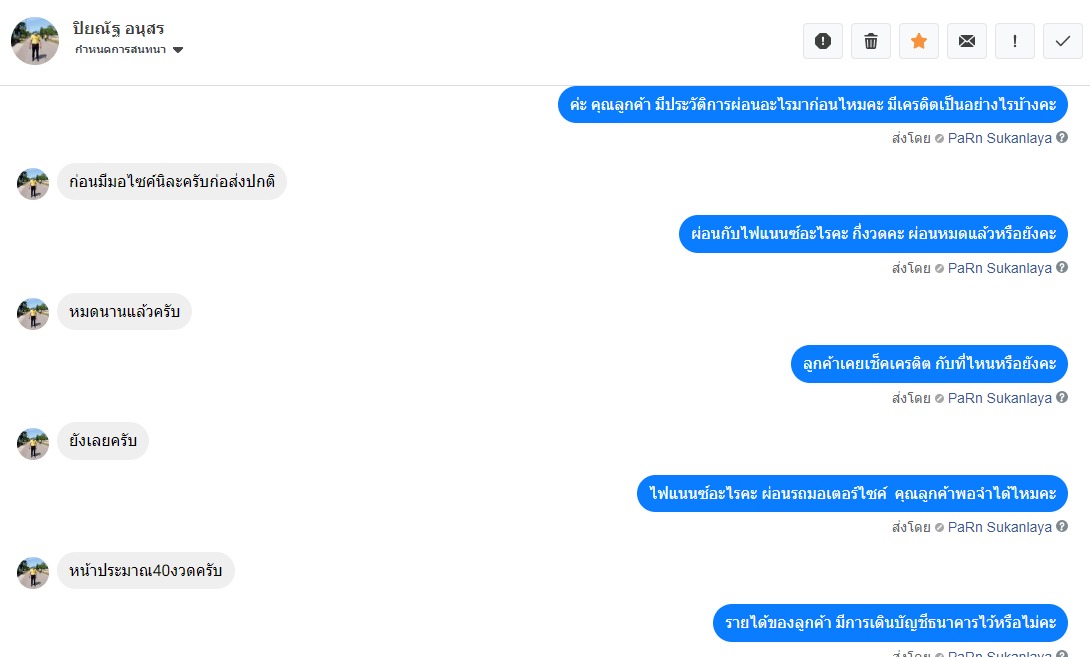Toggle the orange star follow-up icon
This screenshot has width=1090, height=658.
(919, 41)
